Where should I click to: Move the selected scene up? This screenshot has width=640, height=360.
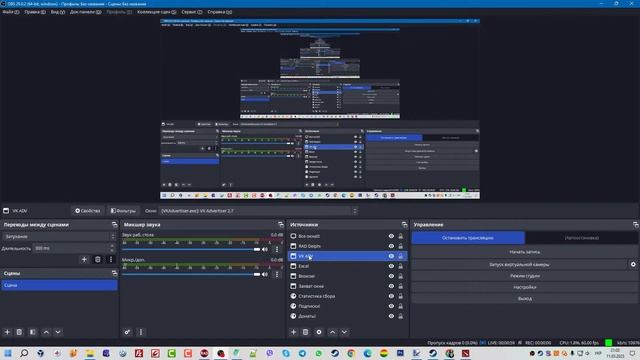(x=46, y=332)
